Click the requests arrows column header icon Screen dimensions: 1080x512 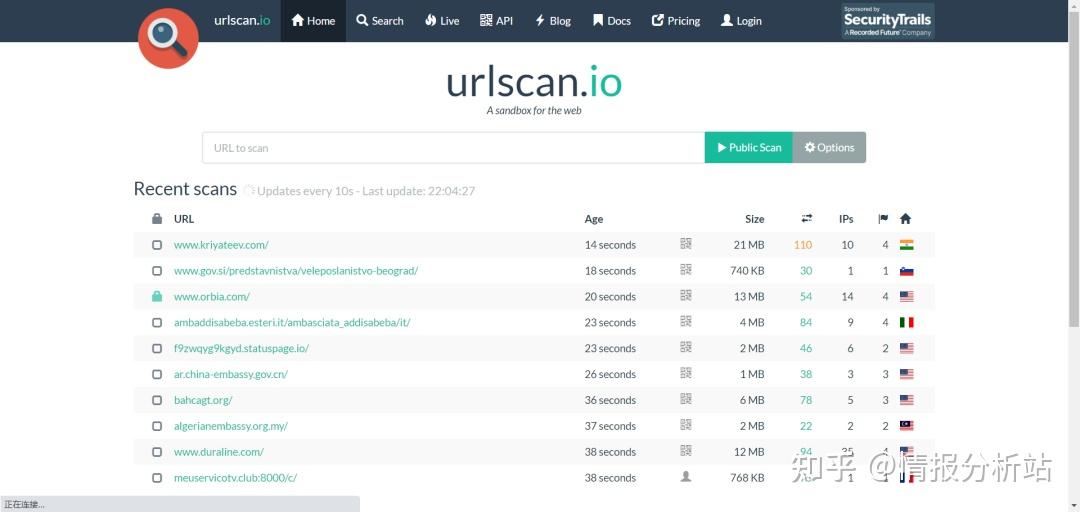tap(807, 218)
